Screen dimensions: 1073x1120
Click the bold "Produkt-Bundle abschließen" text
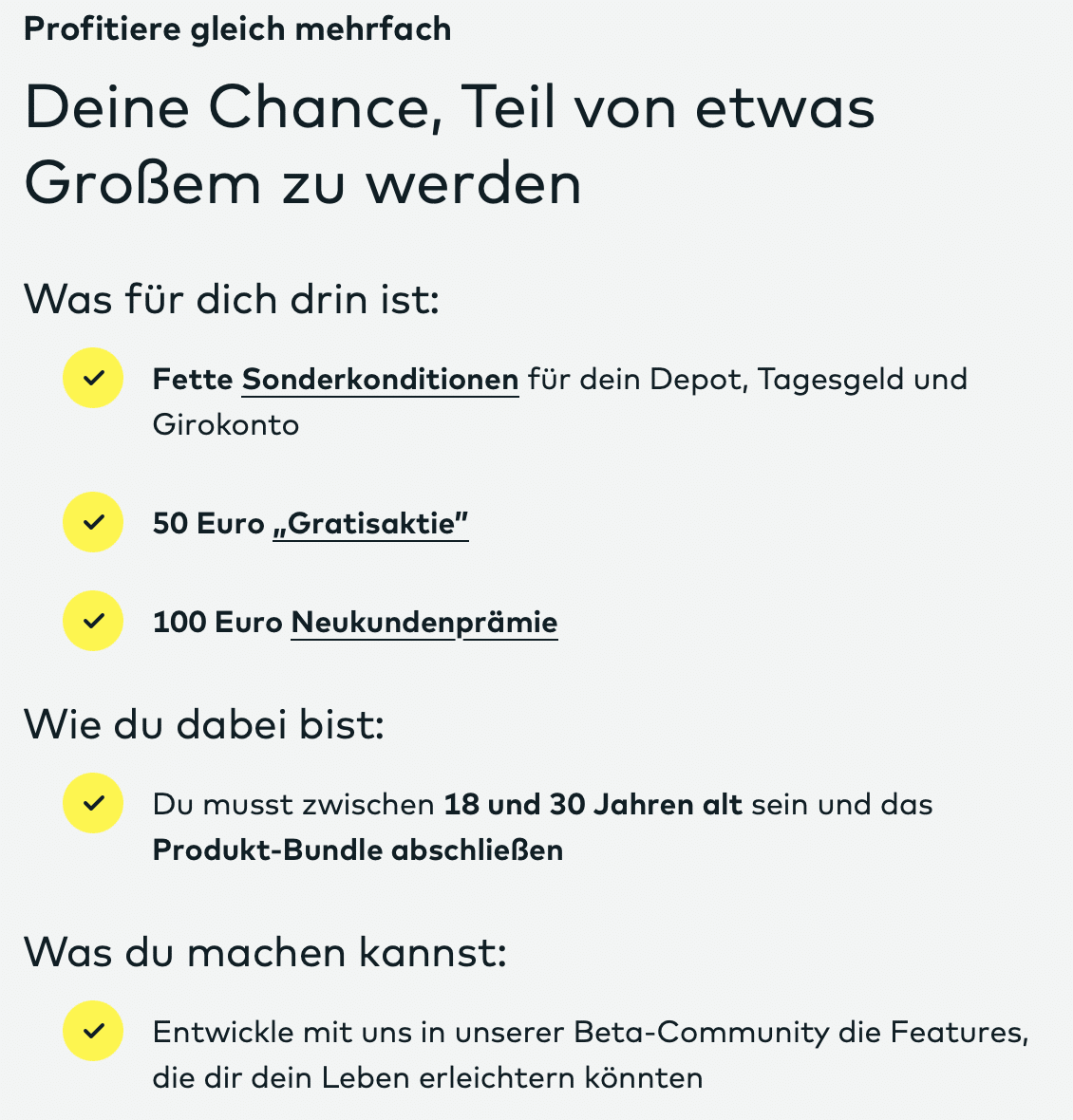pyautogui.click(x=358, y=850)
